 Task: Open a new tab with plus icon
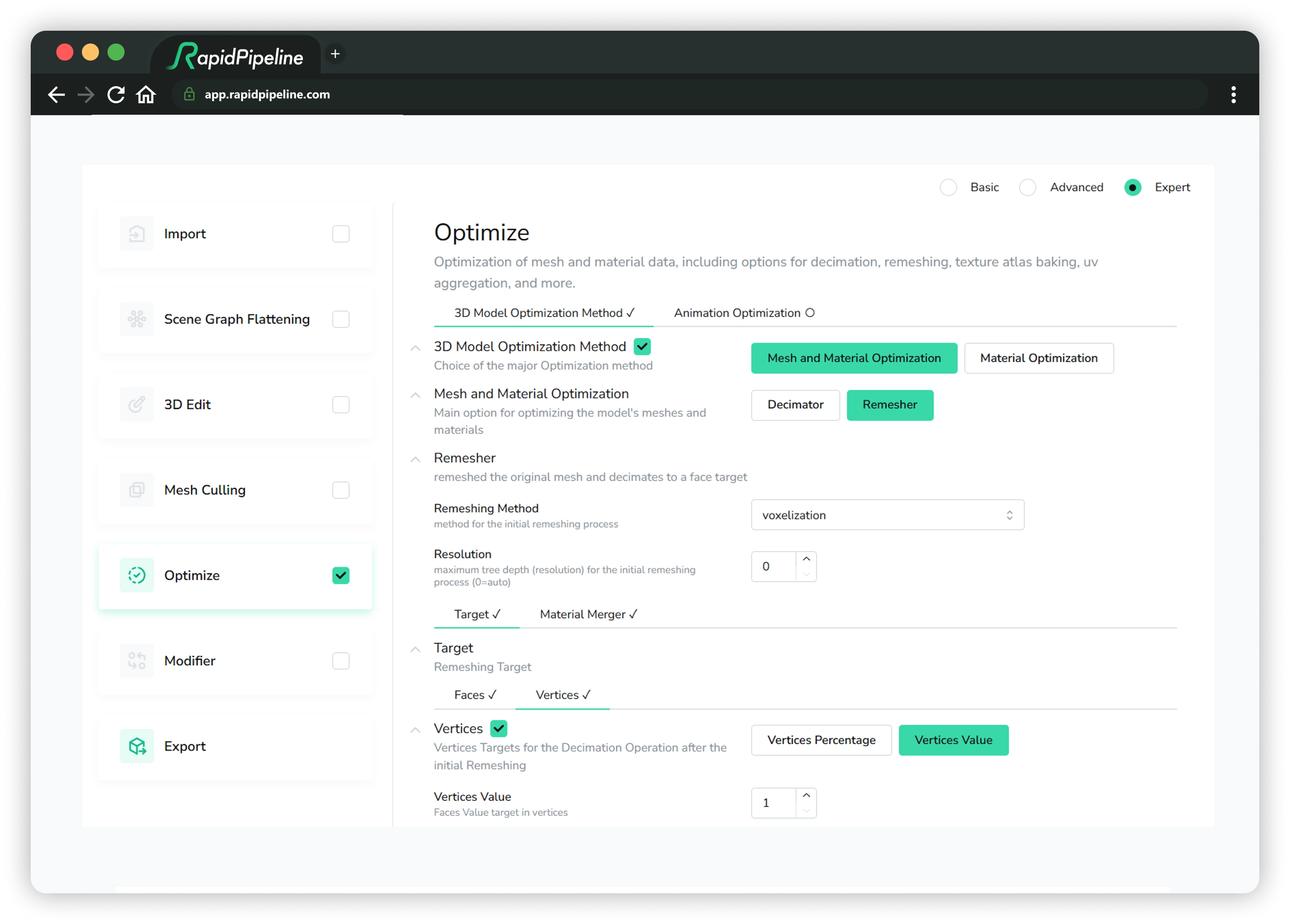point(336,54)
